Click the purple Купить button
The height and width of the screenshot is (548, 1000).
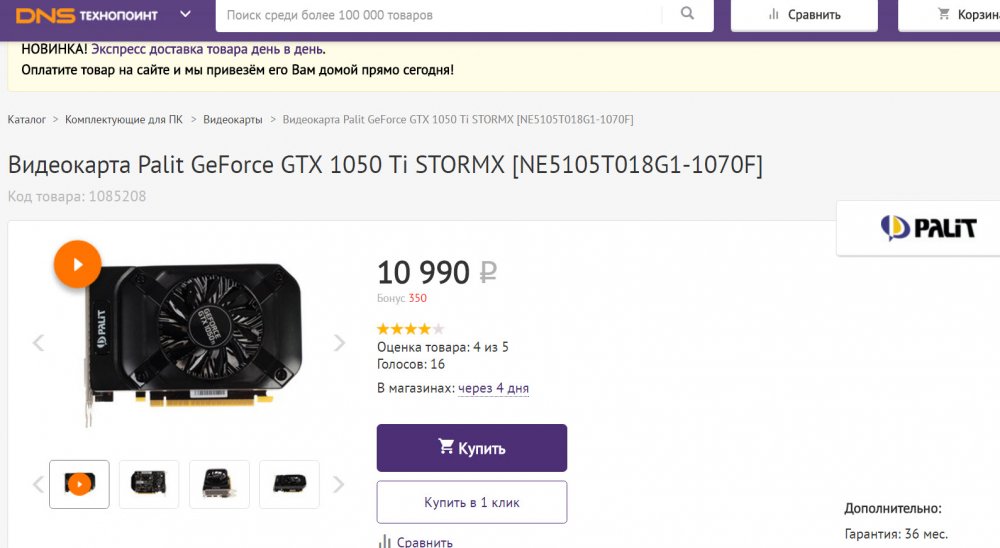coord(471,448)
